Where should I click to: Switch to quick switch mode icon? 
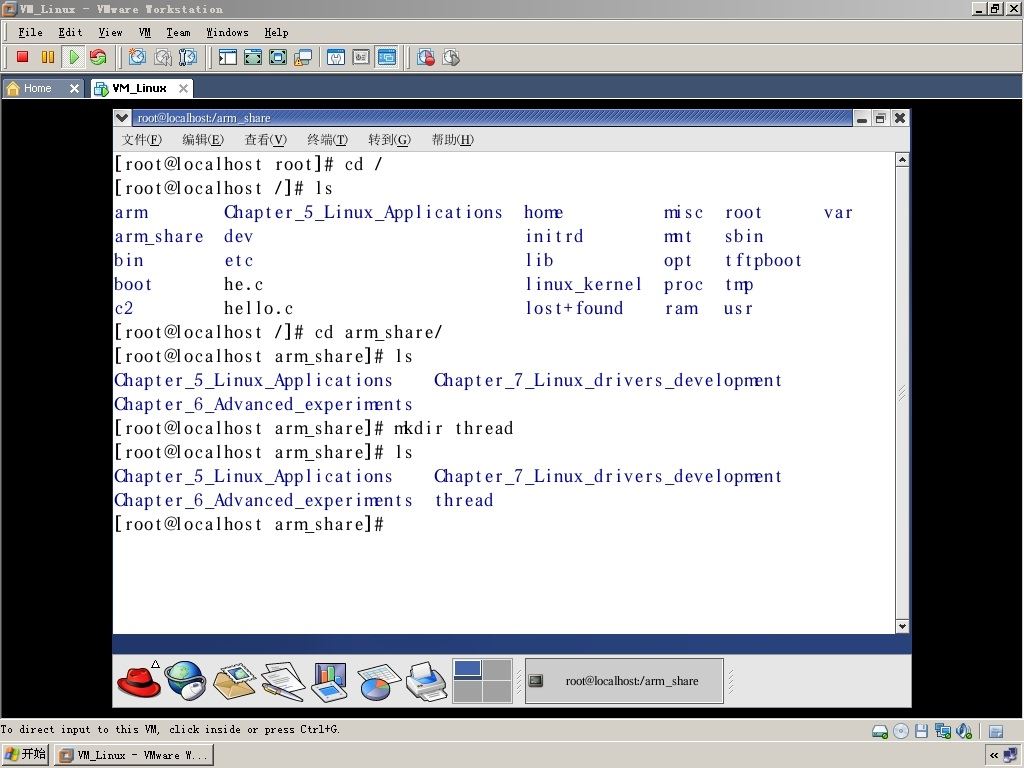click(253, 57)
